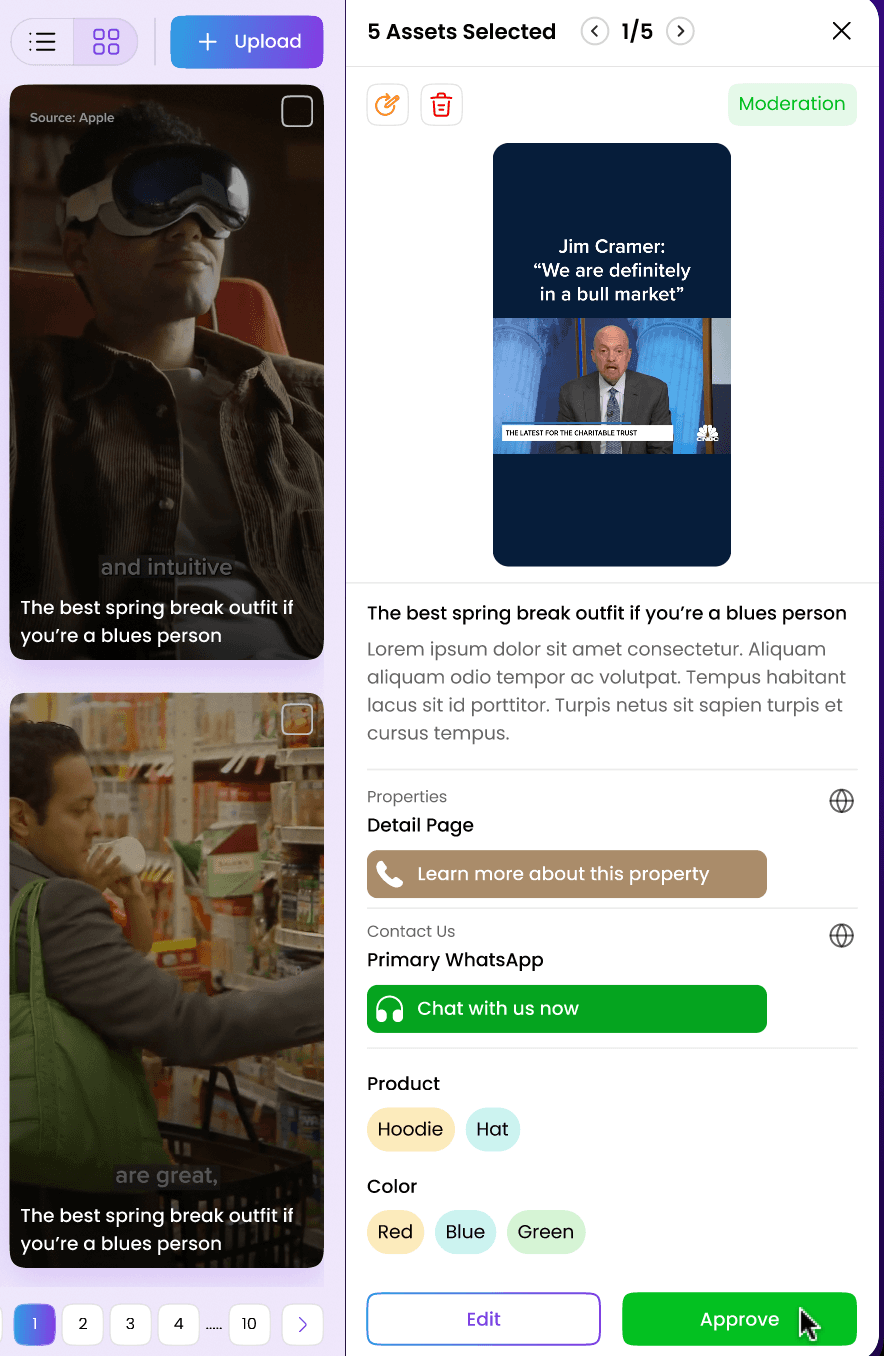This screenshot has height=1356, width=884.
Task: Click the Edit button
Action: (484, 1319)
